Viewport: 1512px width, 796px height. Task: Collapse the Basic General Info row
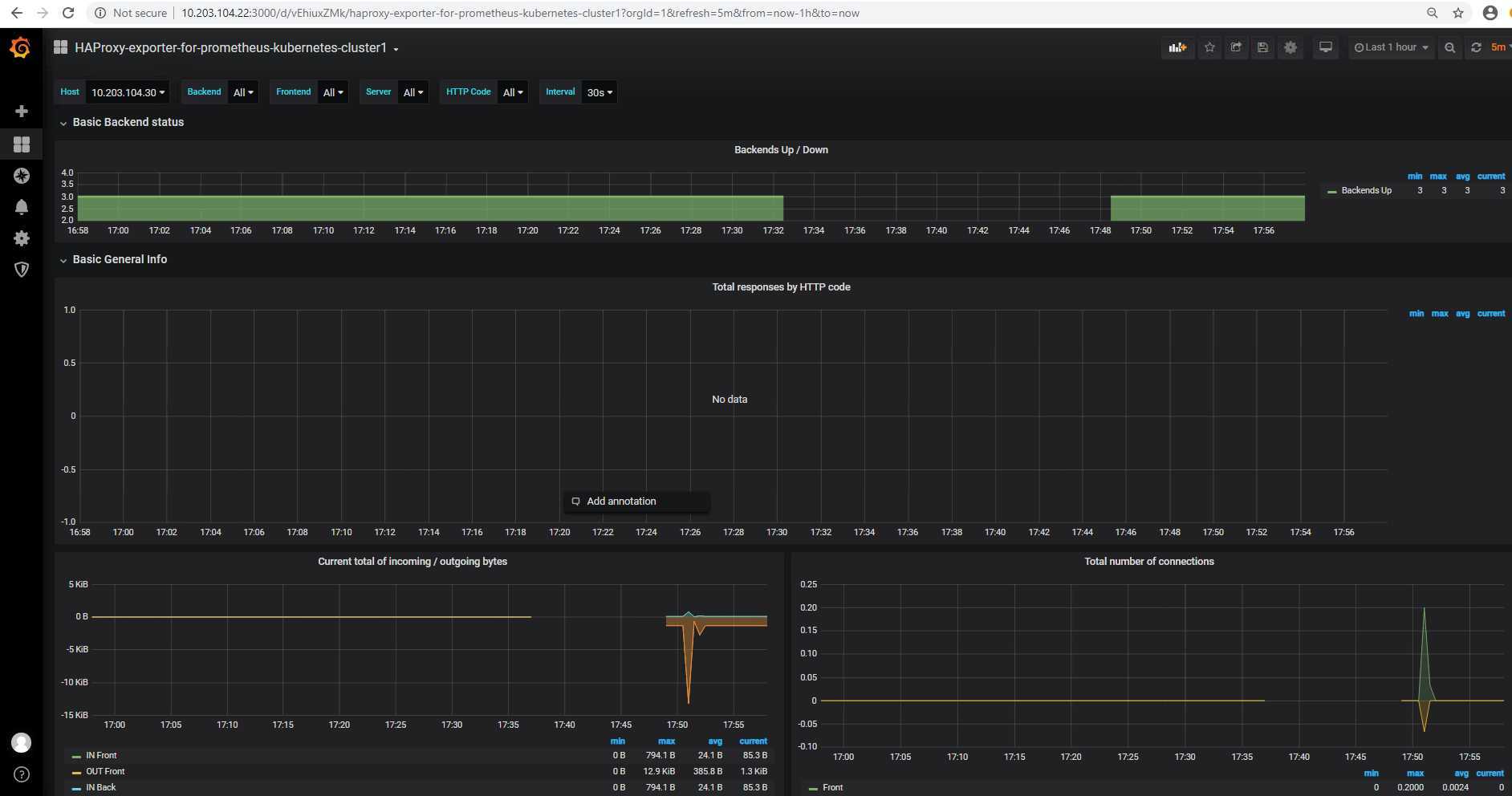pyautogui.click(x=113, y=259)
